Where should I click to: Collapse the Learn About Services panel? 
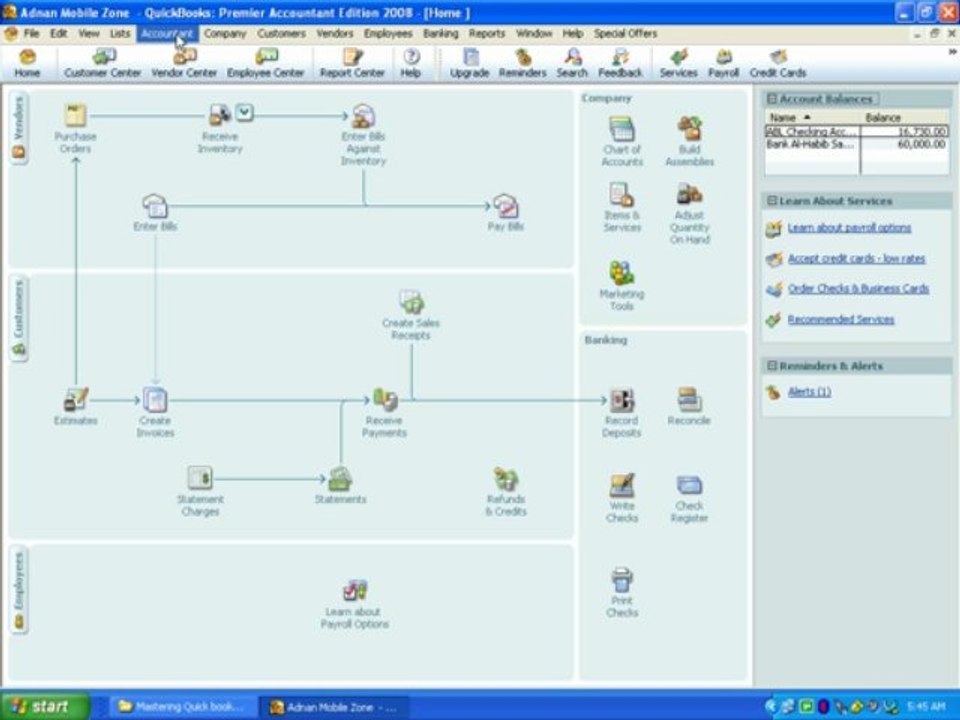pos(772,201)
